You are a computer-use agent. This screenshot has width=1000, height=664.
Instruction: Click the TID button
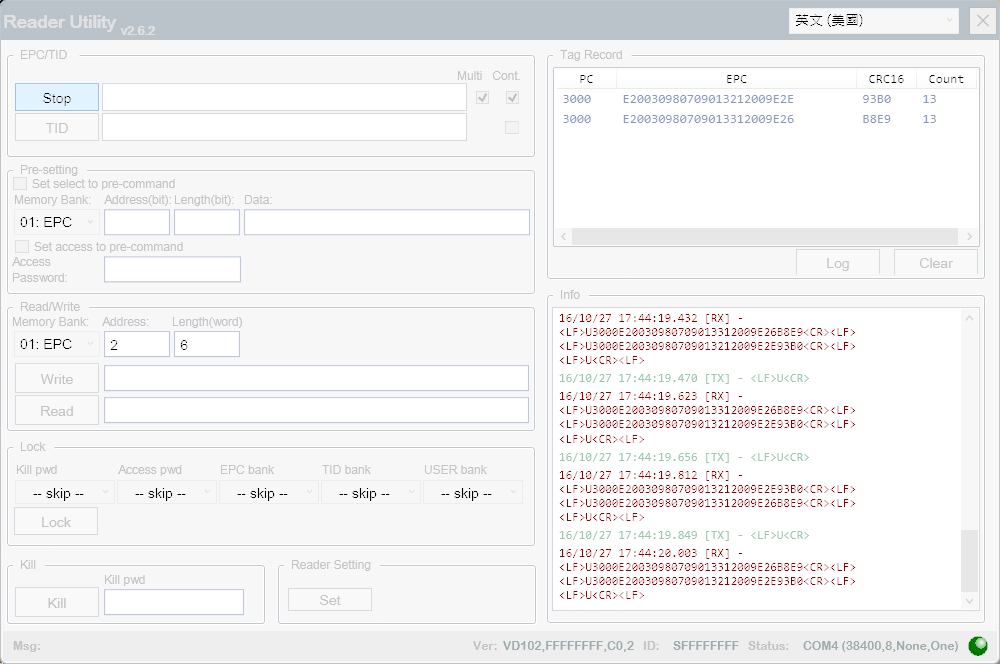57,128
